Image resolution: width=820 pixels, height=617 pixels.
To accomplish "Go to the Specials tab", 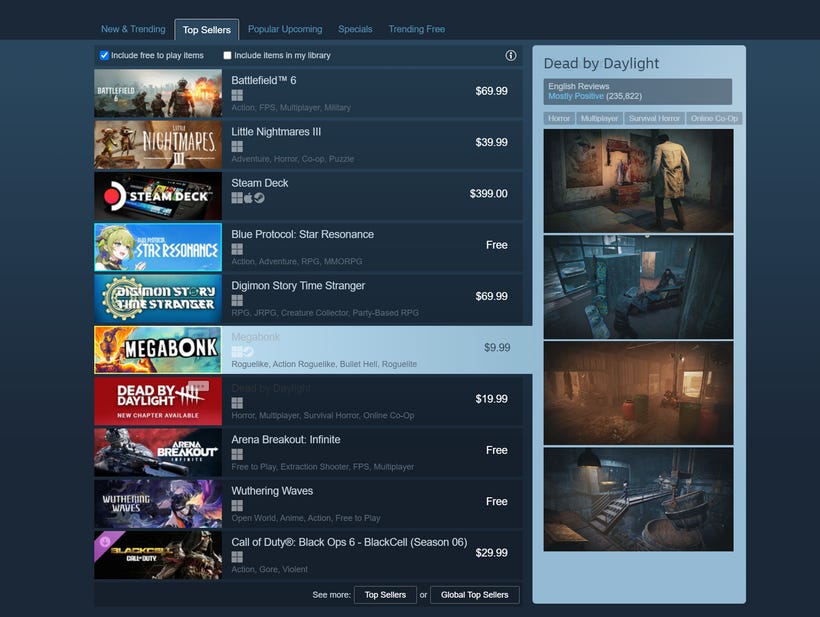I will click(355, 29).
